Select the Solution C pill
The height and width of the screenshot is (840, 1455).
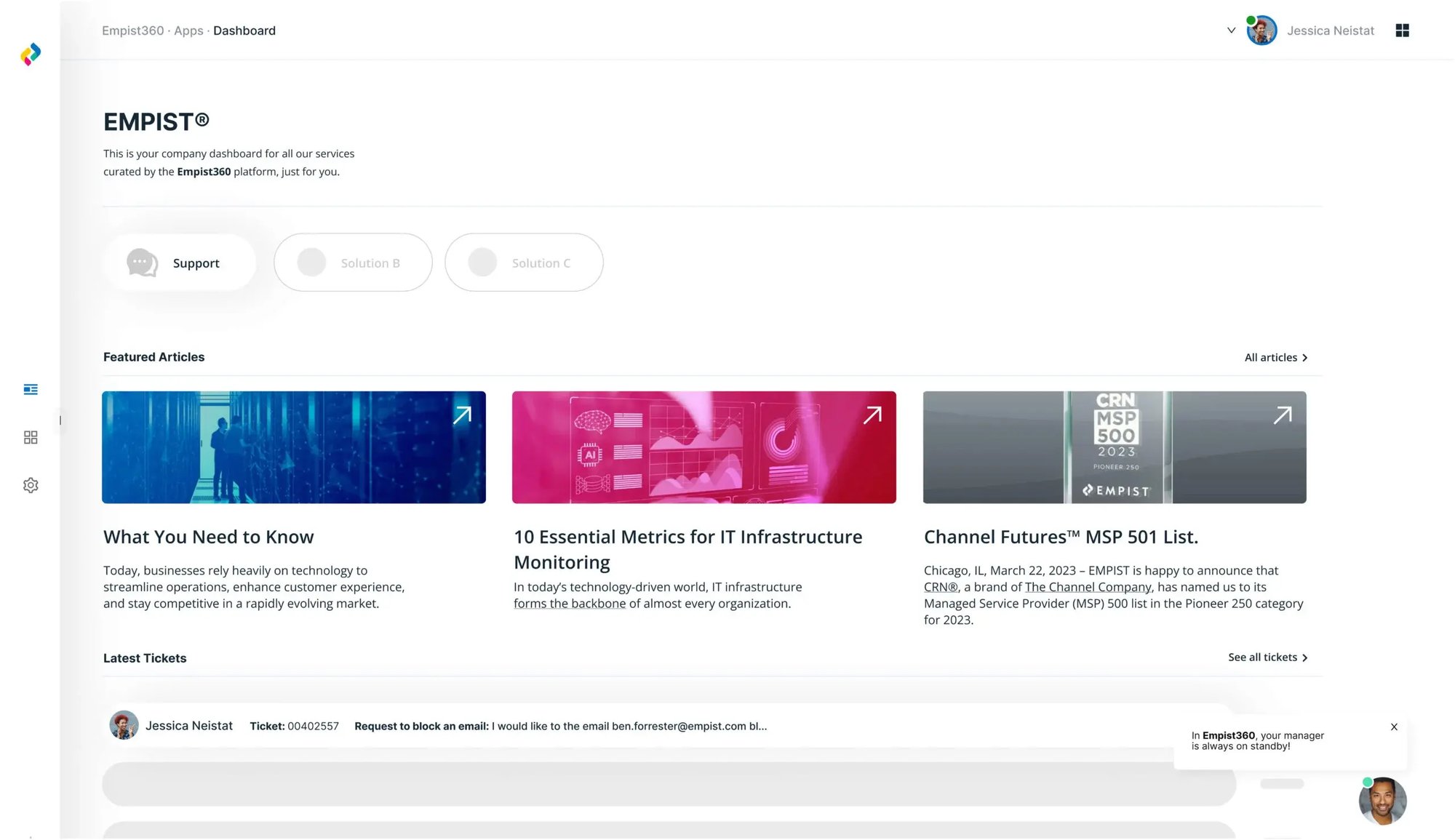coord(524,263)
